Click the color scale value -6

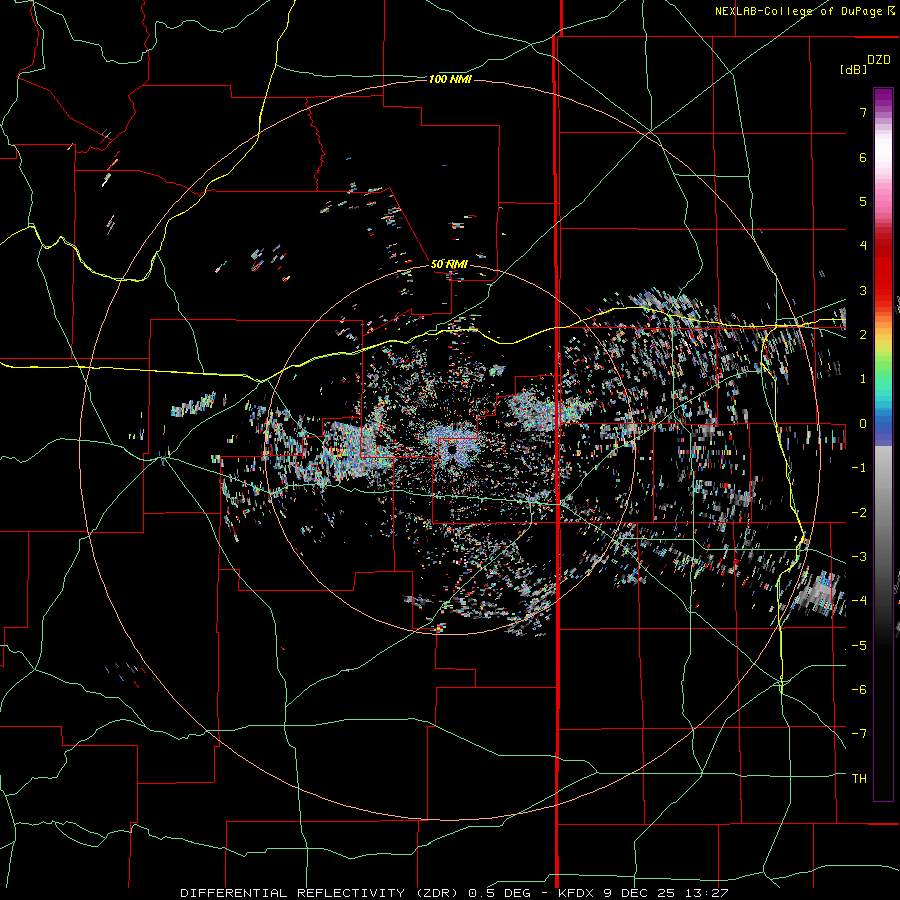859,690
